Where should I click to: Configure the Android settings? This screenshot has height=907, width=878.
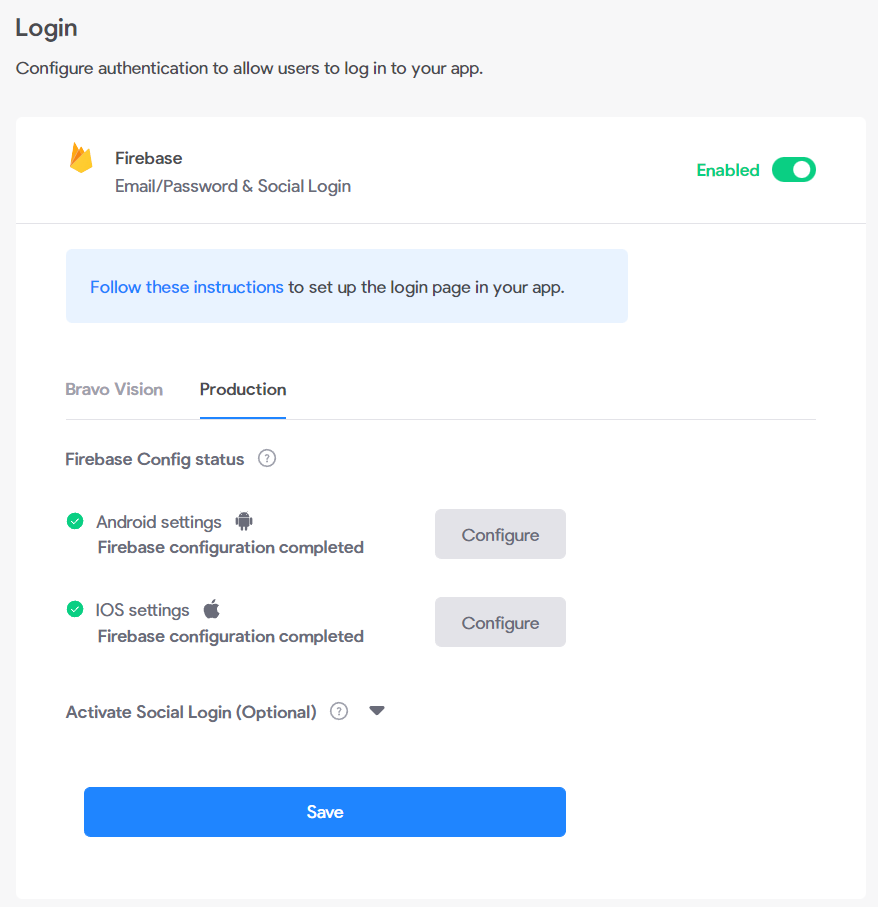[500, 534]
